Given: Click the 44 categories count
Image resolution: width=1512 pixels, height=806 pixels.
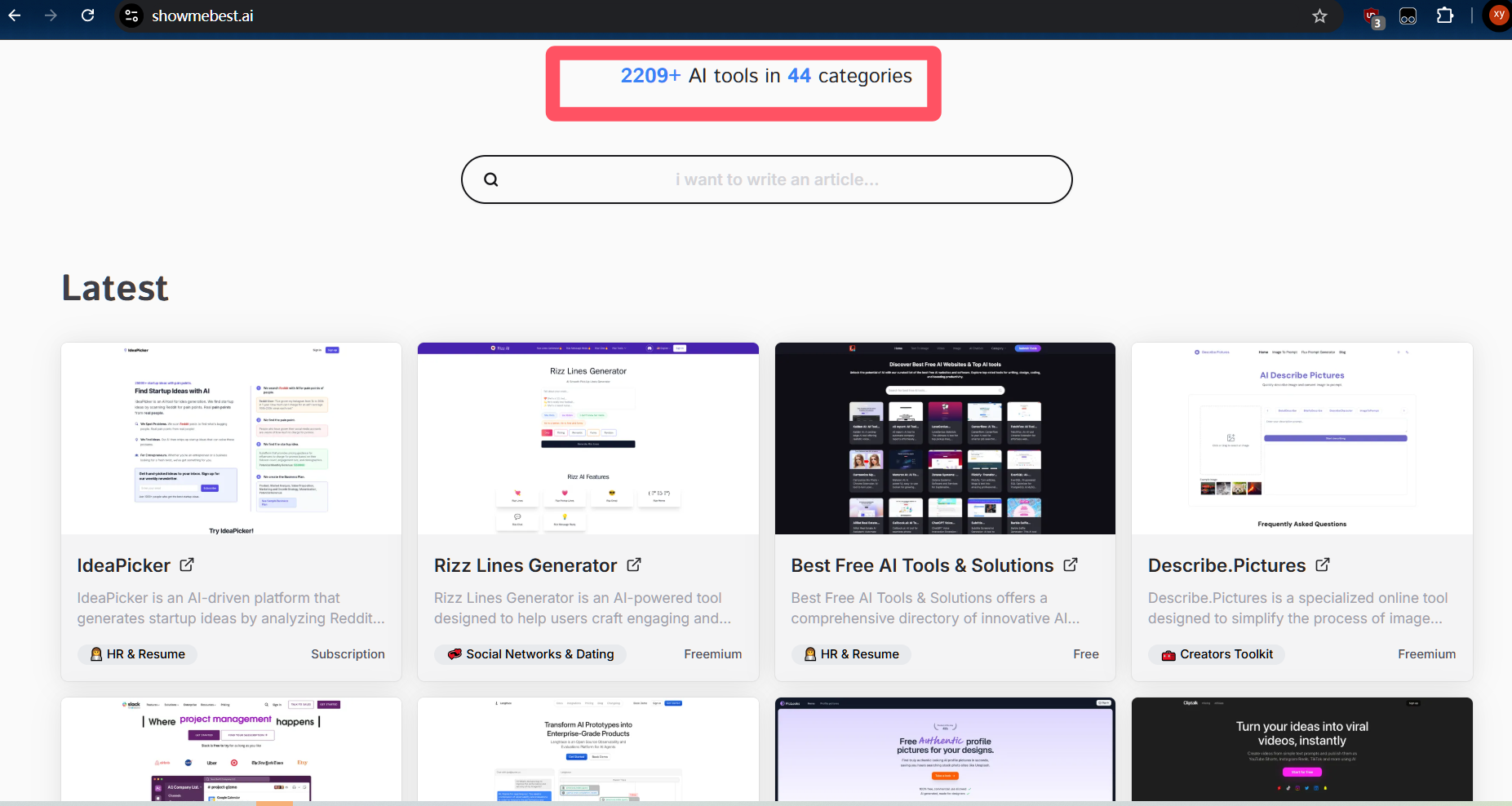Looking at the screenshot, I should (x=799, y=76).
